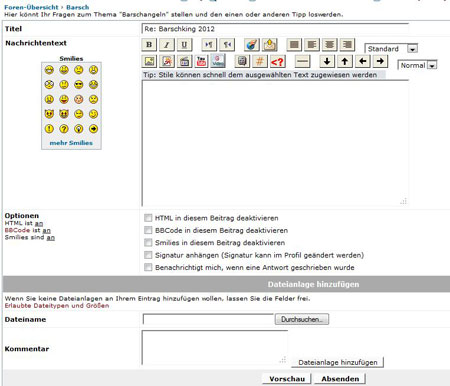The width and height of the screenshot is (450, 386).
Task: Click the left arrow marquee button
Action: [x=363, y=61]
